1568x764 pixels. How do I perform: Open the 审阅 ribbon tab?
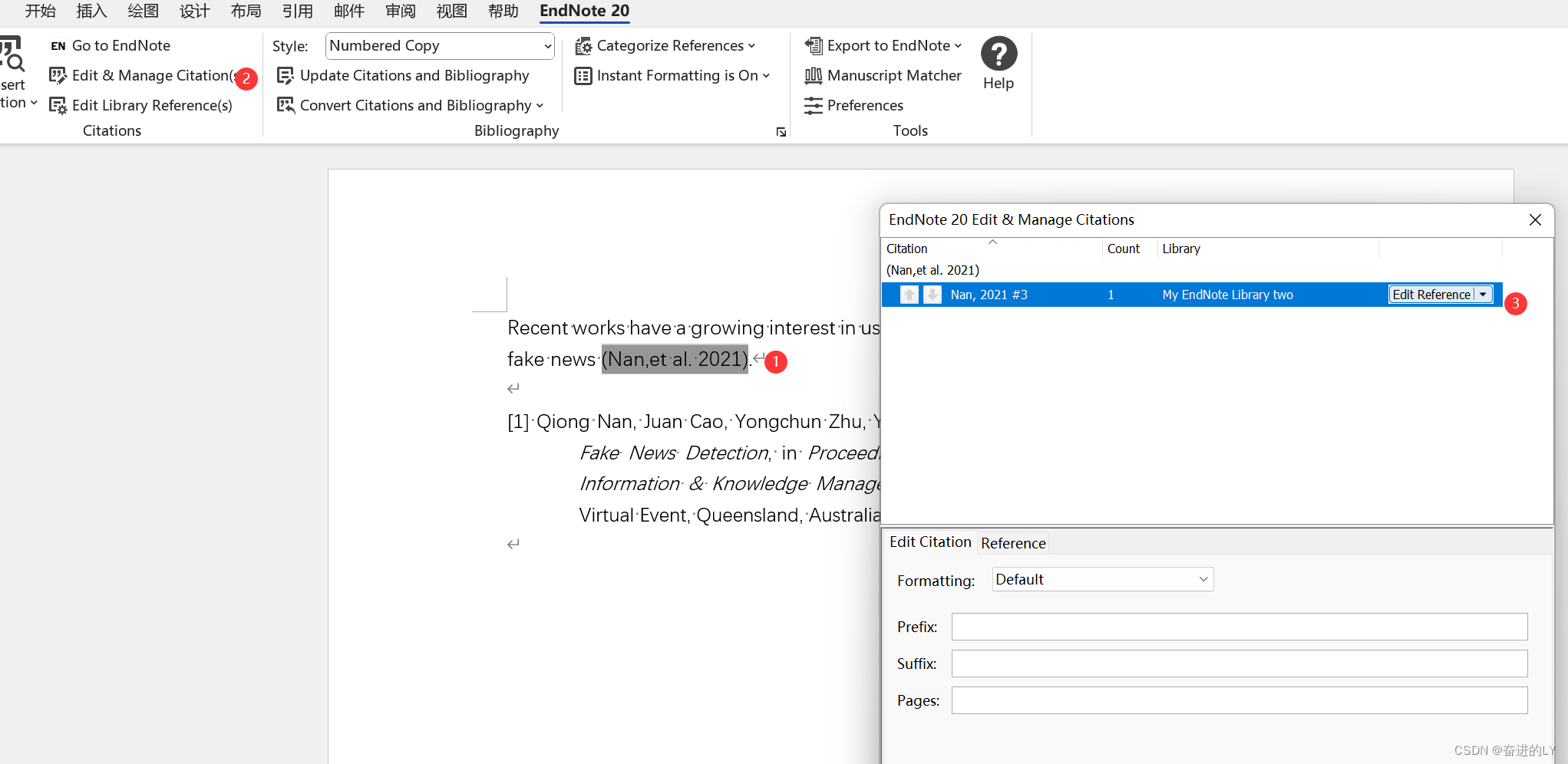400,11
